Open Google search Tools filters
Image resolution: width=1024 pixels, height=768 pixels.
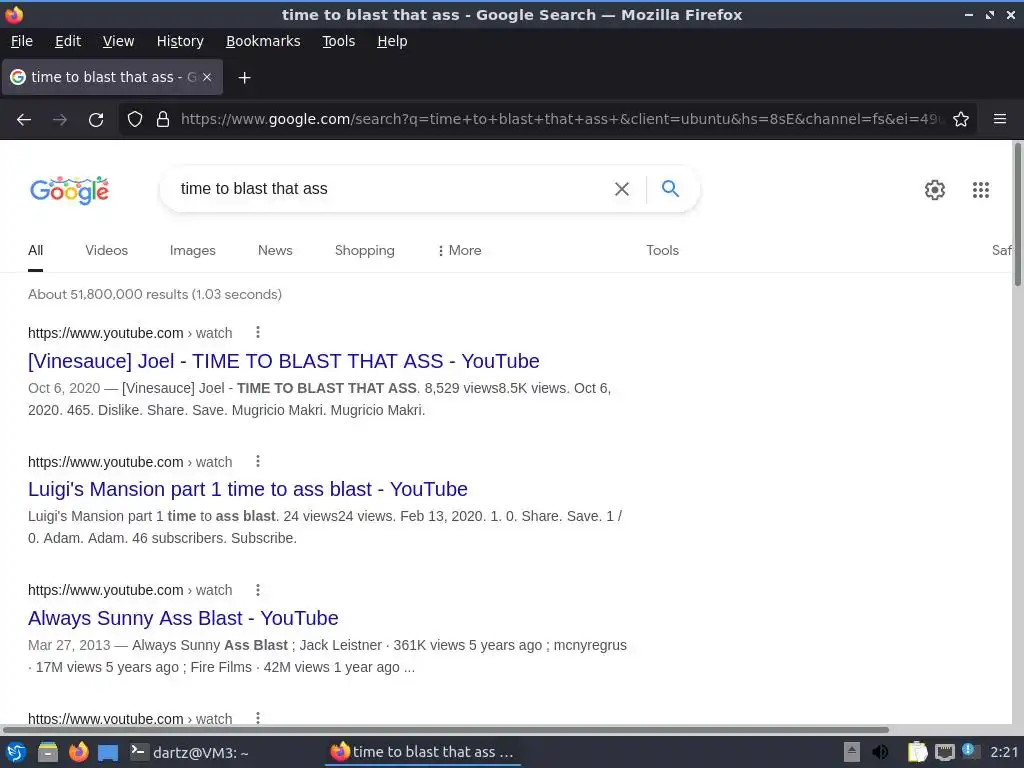[662, 251]
